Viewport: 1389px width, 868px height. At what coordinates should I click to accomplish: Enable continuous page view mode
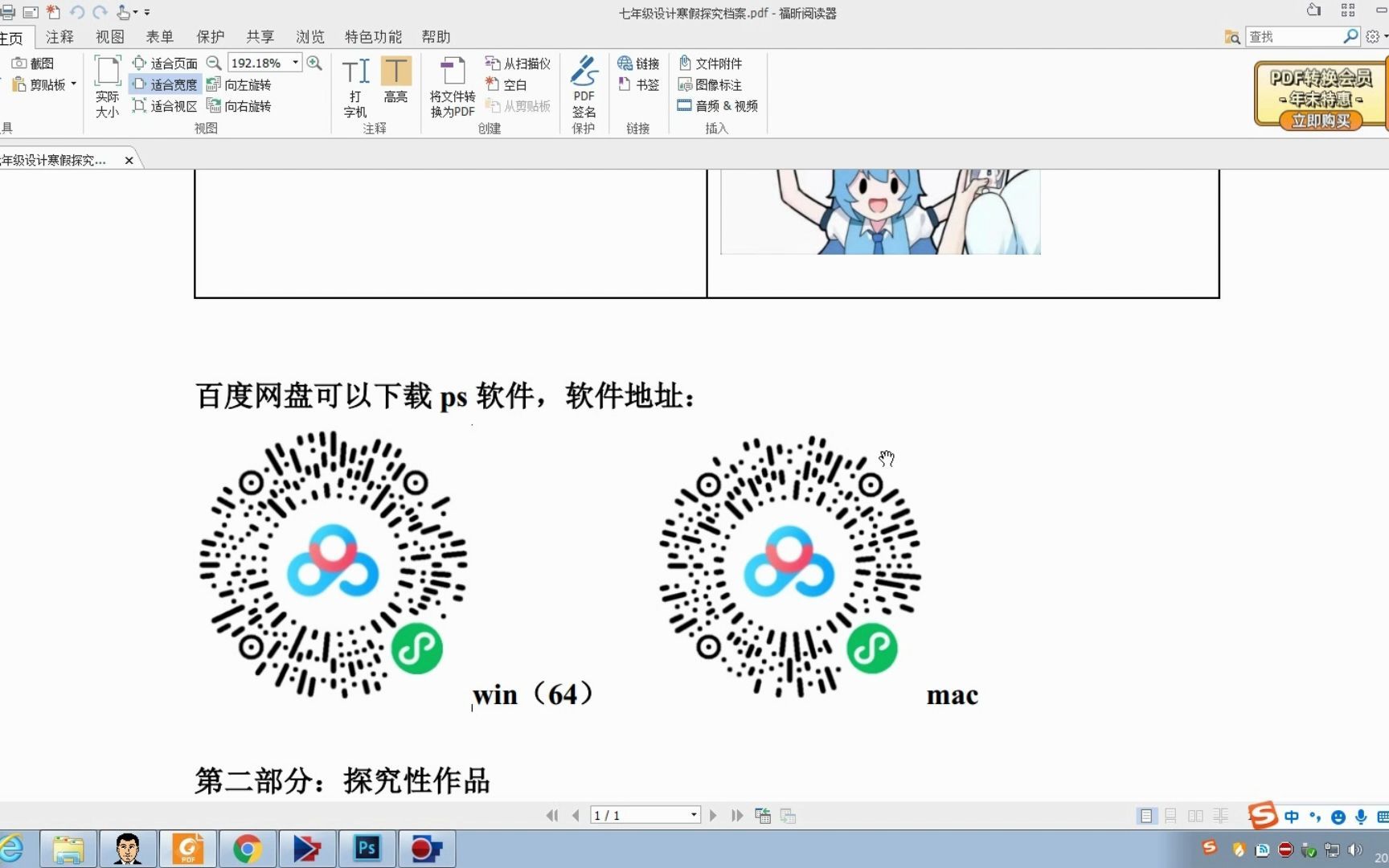click(1170, 816)
